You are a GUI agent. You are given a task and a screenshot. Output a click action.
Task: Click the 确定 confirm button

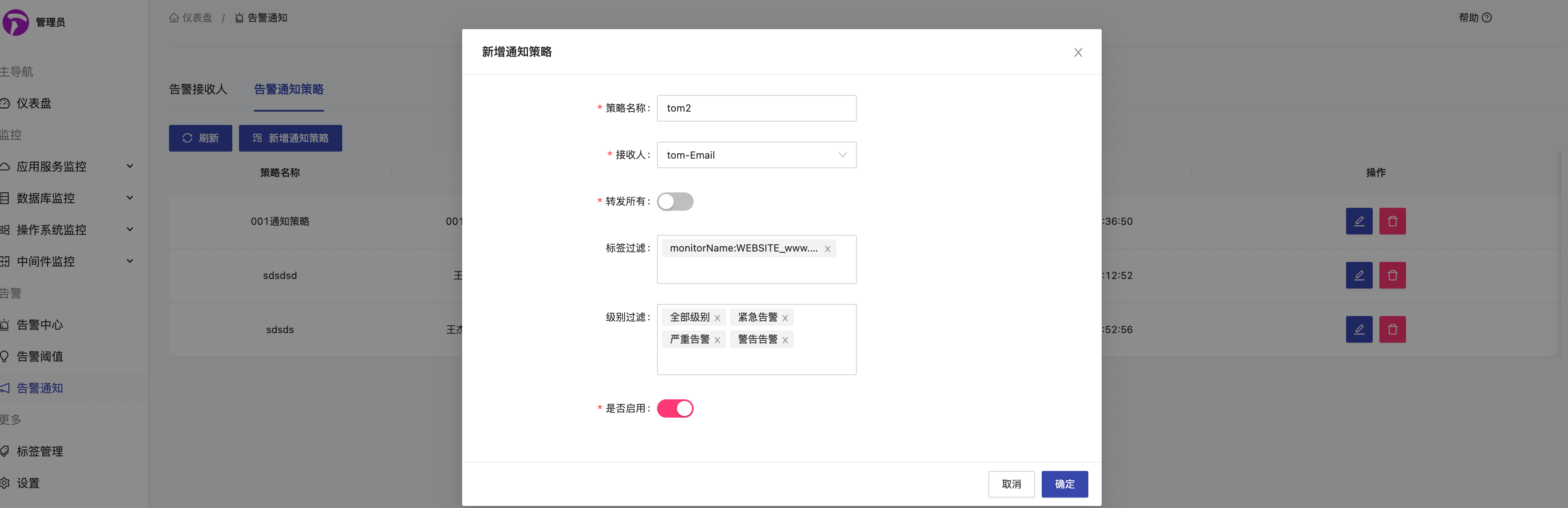(x=1064, y=484)
